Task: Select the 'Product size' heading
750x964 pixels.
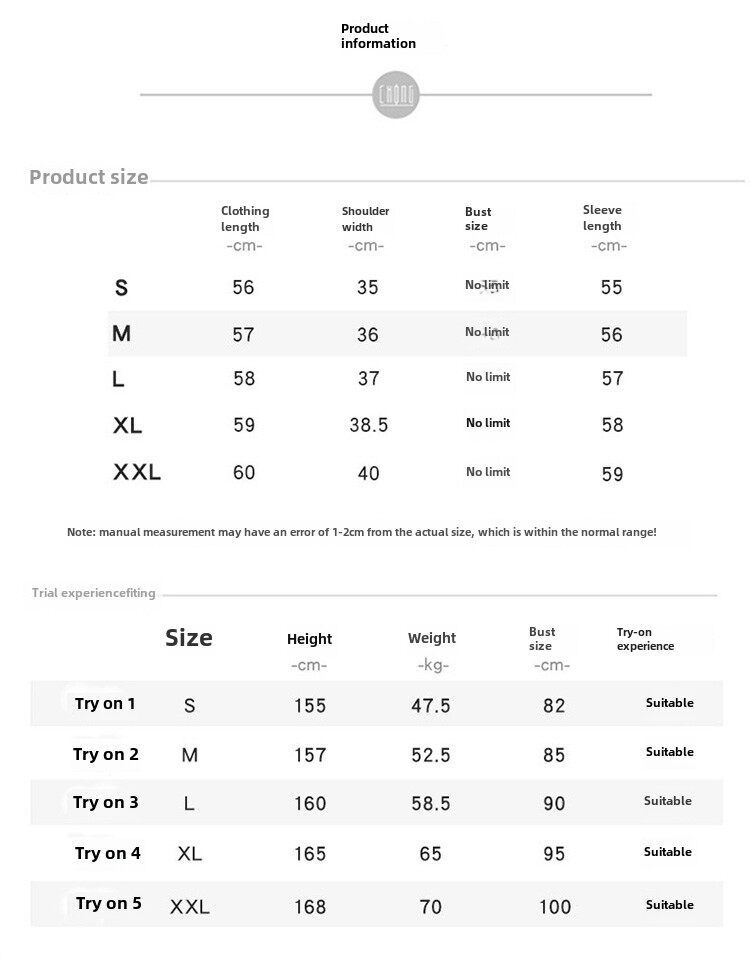Action: tap(89, 178)
